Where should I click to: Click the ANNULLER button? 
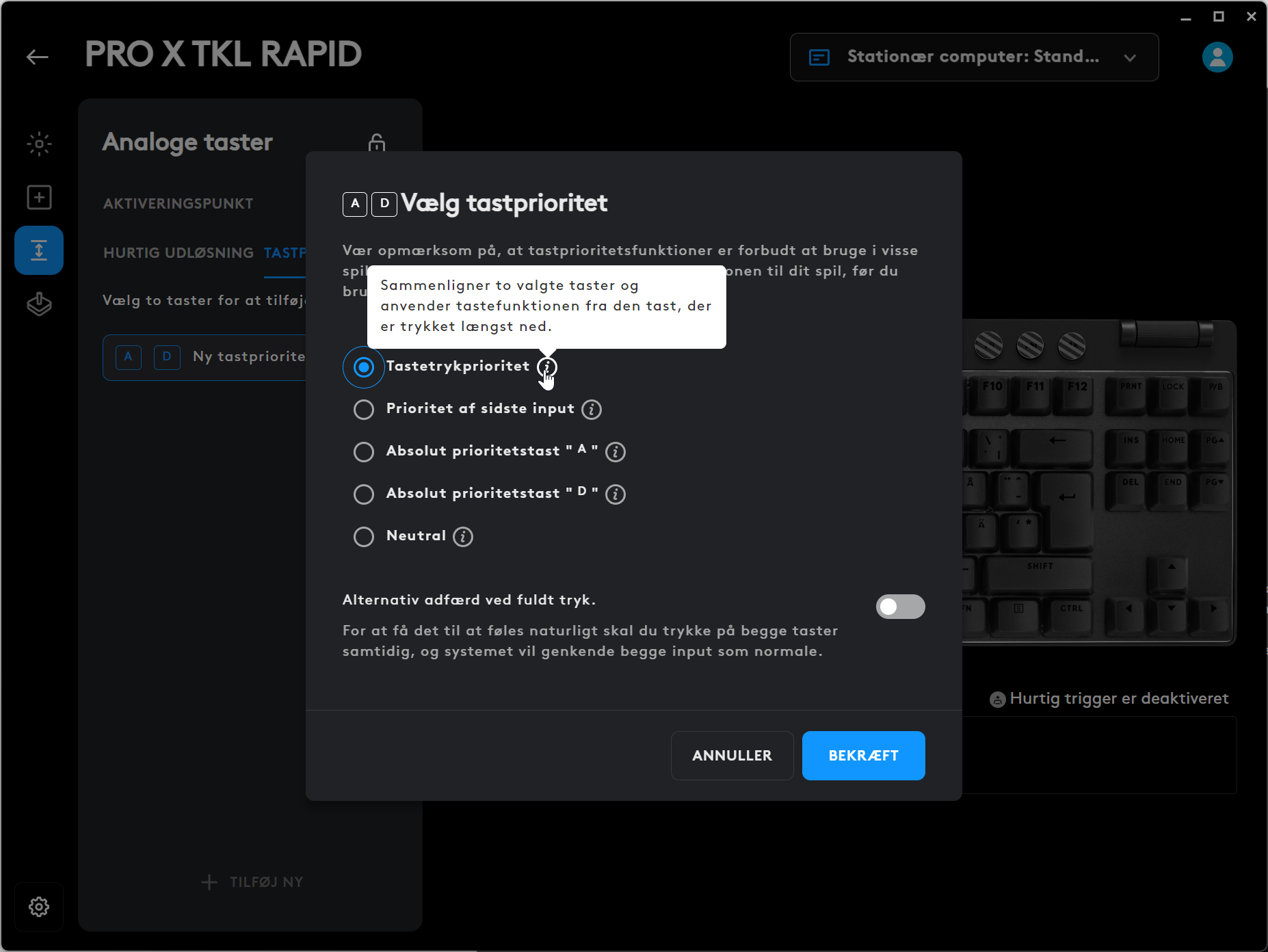point(732,756)
